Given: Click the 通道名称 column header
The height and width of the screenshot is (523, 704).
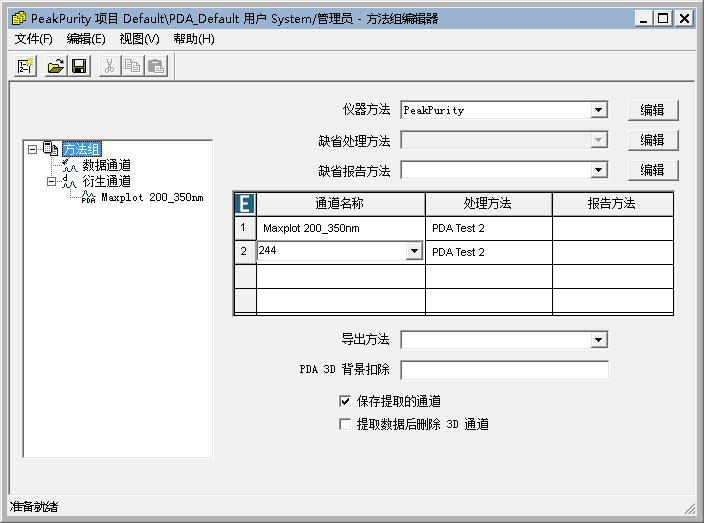Looking at the screenshot, I should pyautogui.click(x=341, y=204).
